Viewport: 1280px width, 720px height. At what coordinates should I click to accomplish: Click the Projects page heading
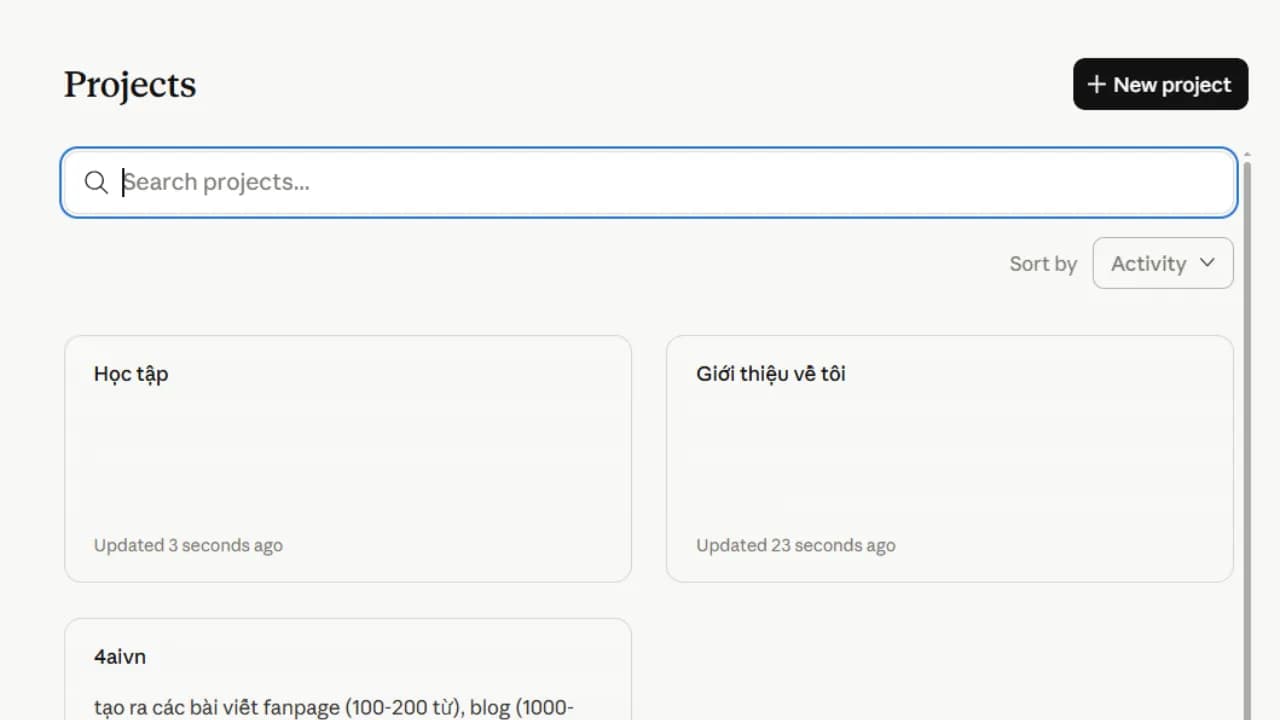point(130,85)
